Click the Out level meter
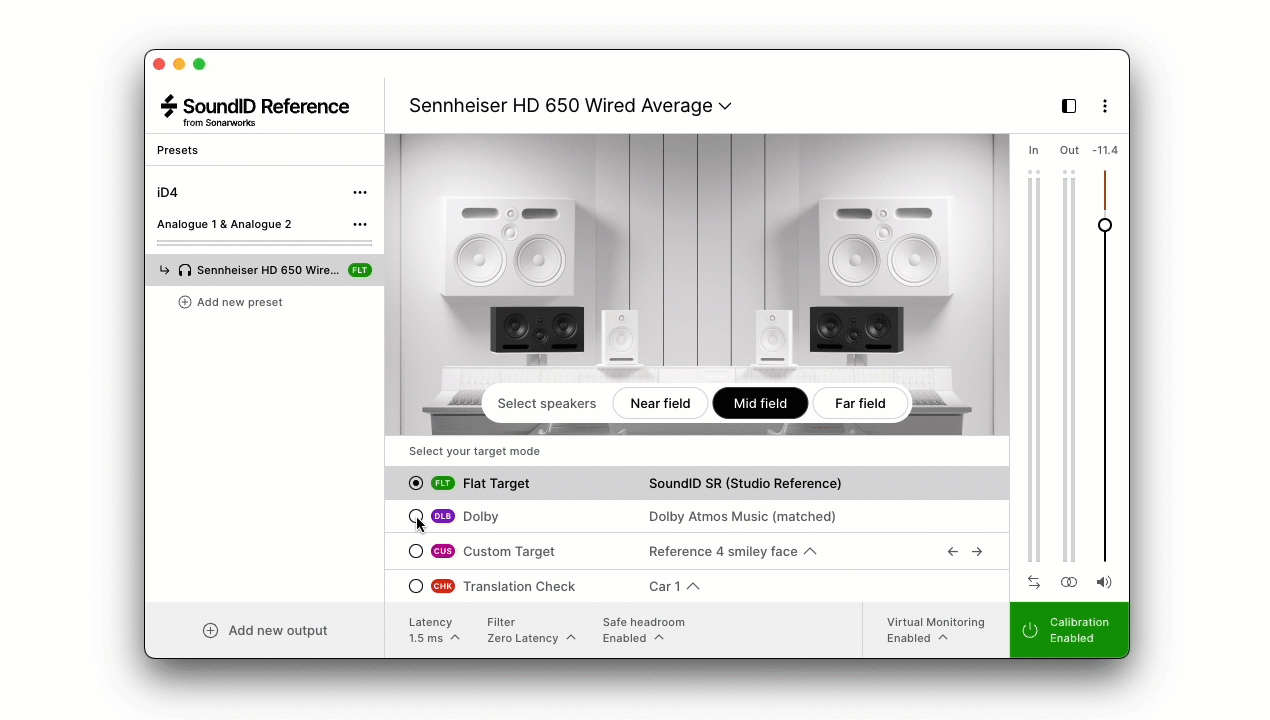Screen dimensions: 1270x720 (1069, 366)
